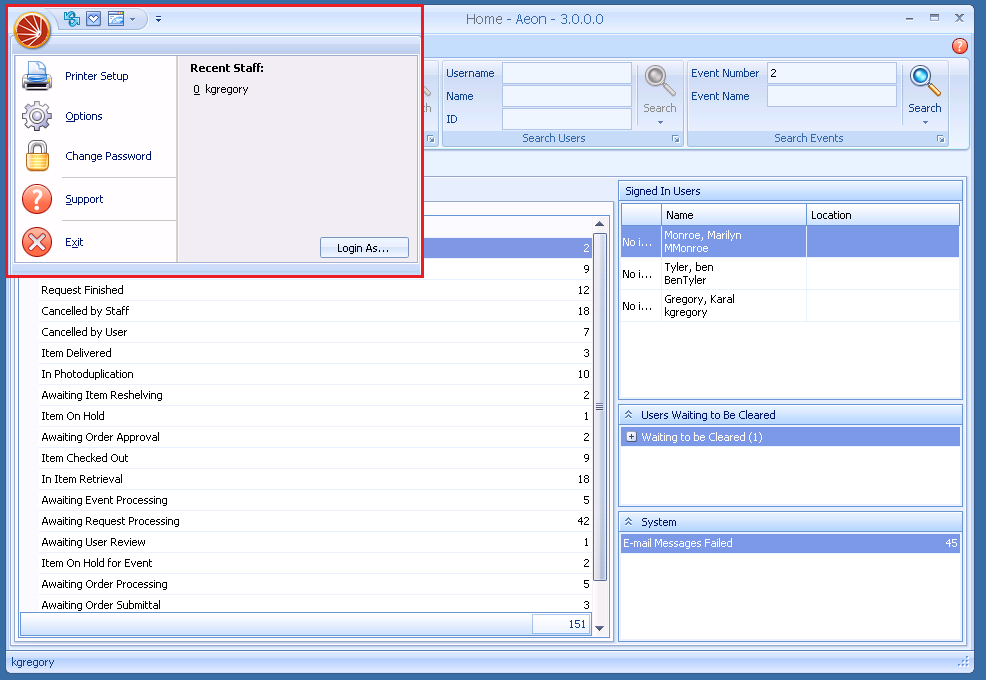Click the request list scrollbar up arrow
The width and height of the screenshot is (986, 680).
(599, 224)
